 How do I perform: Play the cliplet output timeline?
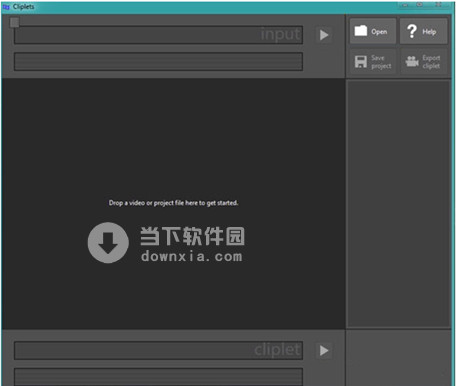click(324, 350)
